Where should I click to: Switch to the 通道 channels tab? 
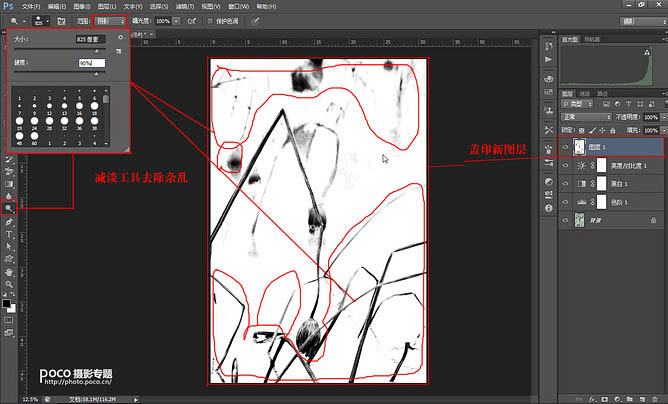[585, 93]
